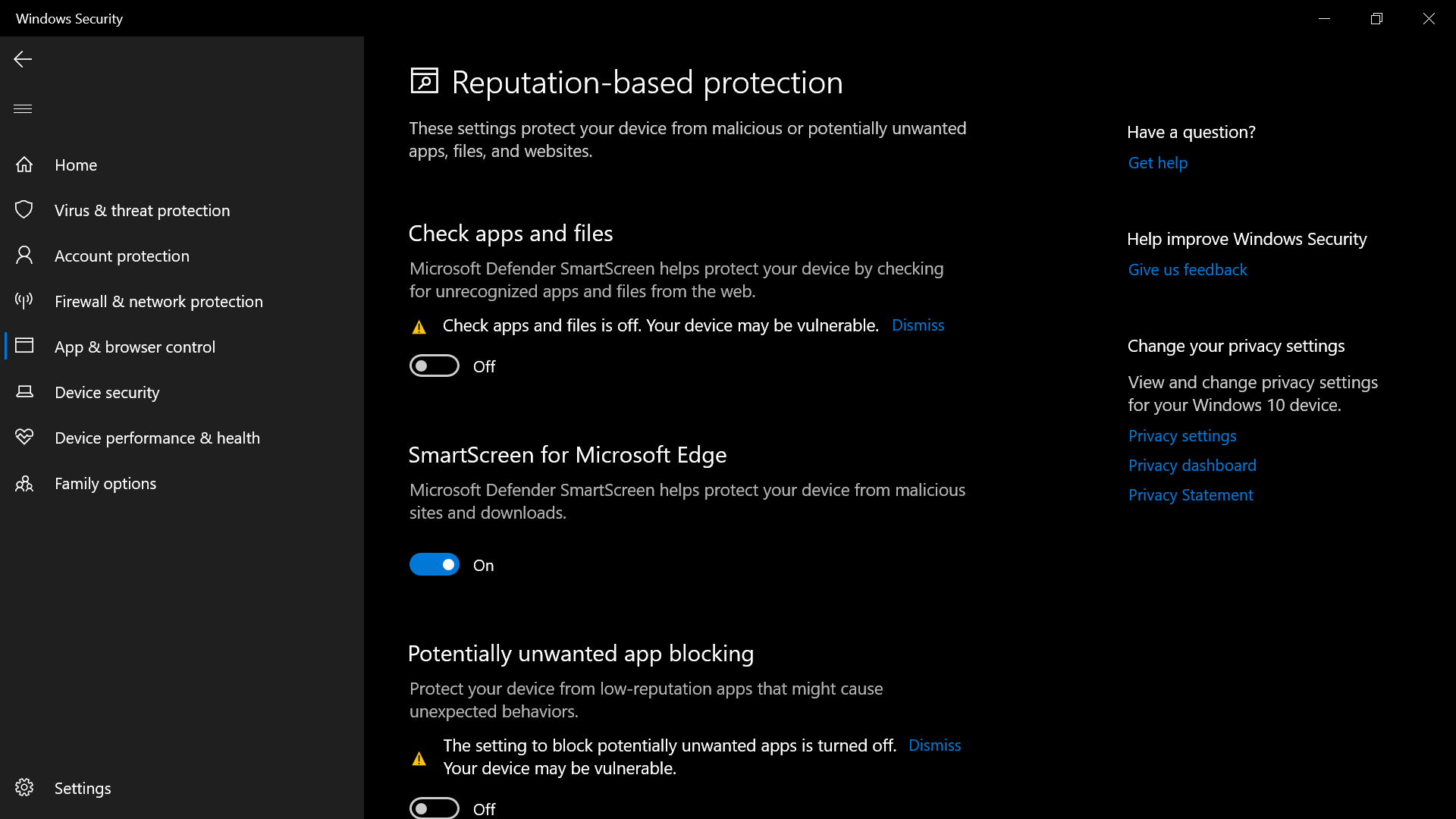Open Privacy settings link
Screen dimensions: 1456x819
[x=1182, y=436]
